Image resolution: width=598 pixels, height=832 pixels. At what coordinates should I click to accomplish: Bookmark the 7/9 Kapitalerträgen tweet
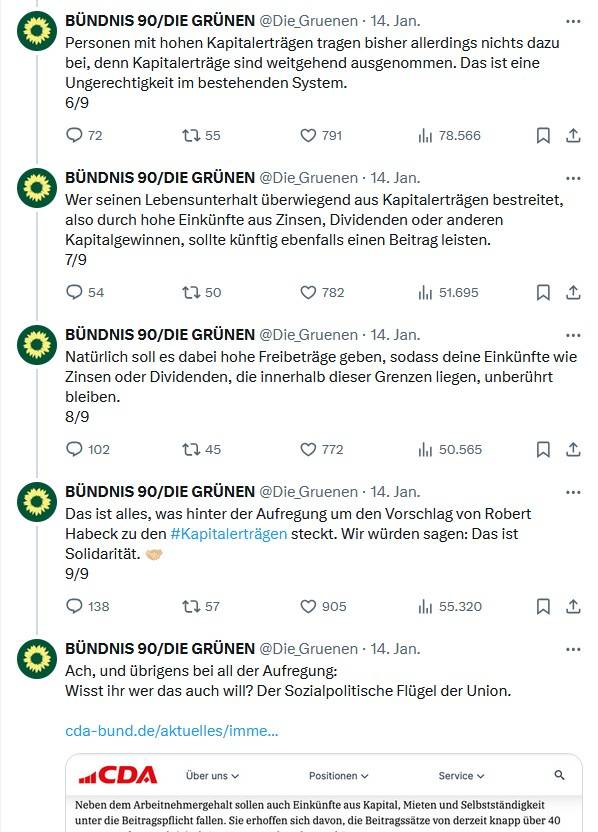point(543,292)
